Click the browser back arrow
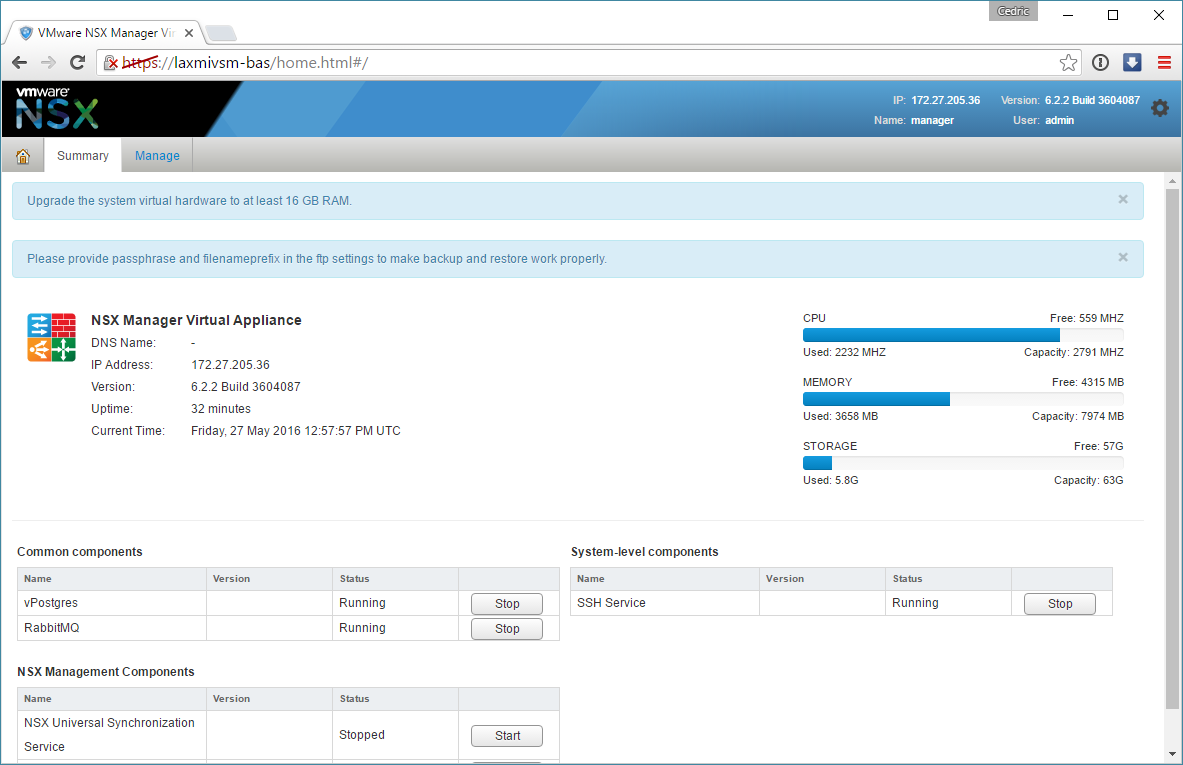Screen dimensions: 1183x765 [x=20, y=63]
